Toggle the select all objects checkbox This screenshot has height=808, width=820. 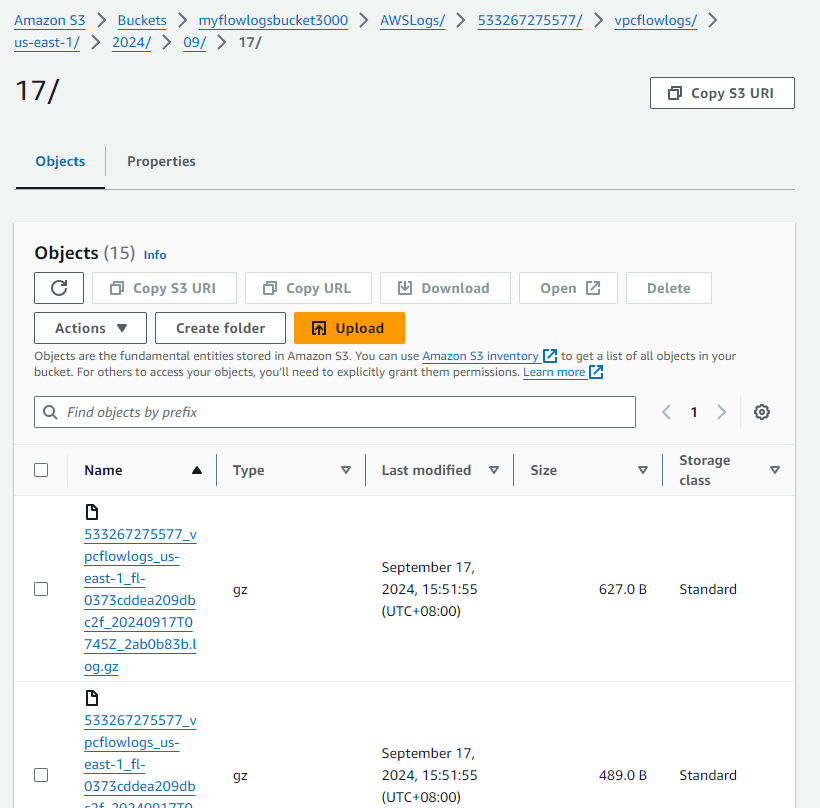(x=41, y=470)
